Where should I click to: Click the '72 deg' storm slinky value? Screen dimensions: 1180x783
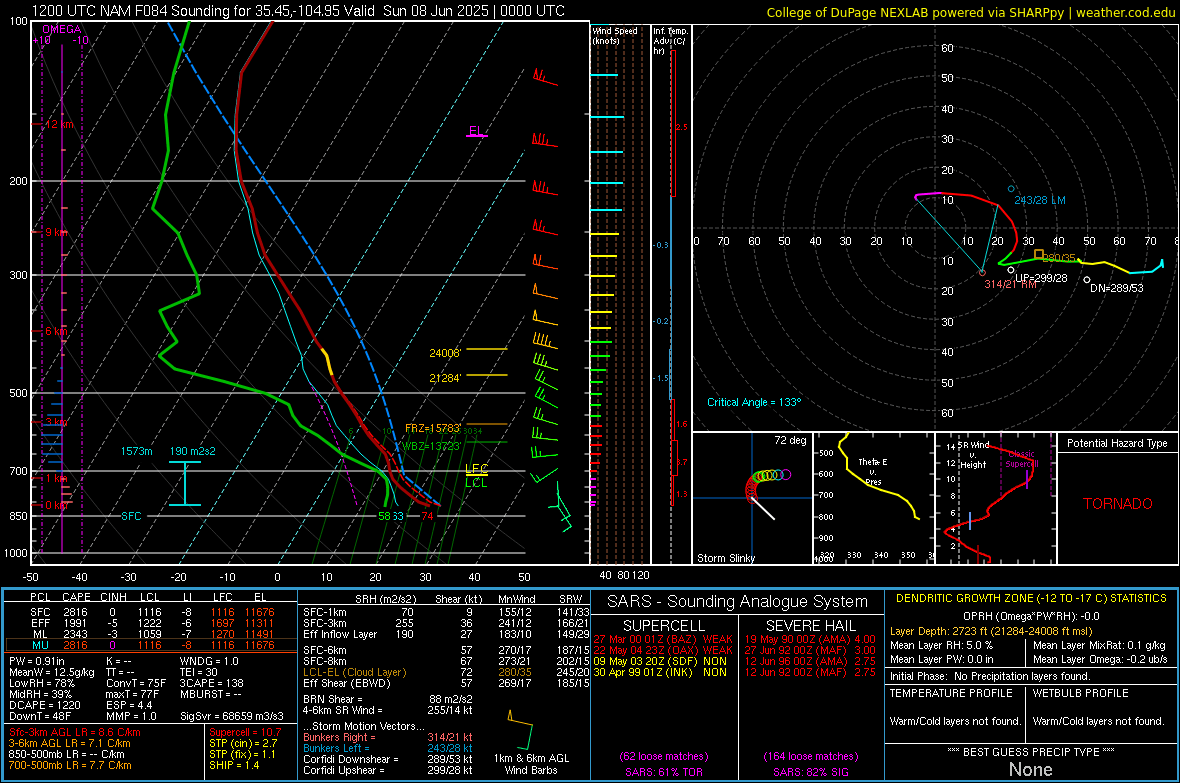[790, 440]
